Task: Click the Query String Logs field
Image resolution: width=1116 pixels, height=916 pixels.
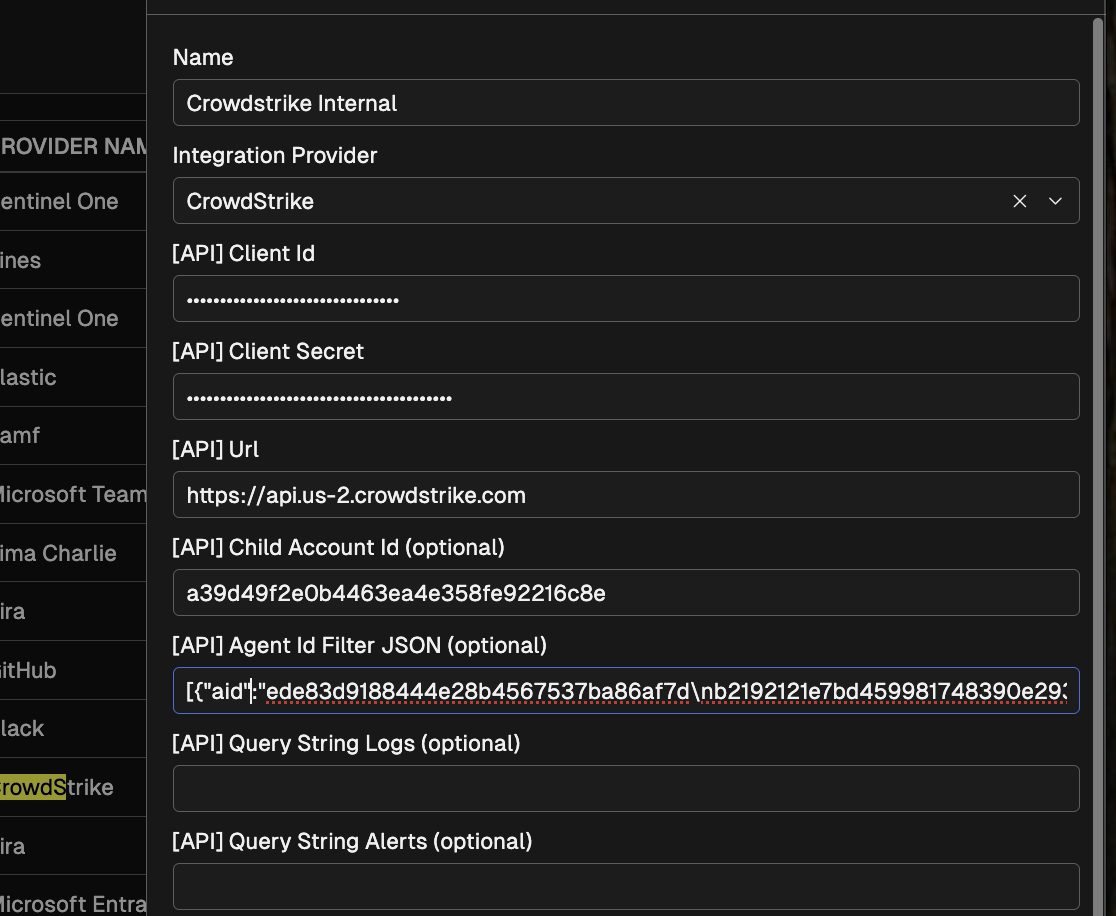Action: (626, 789)
